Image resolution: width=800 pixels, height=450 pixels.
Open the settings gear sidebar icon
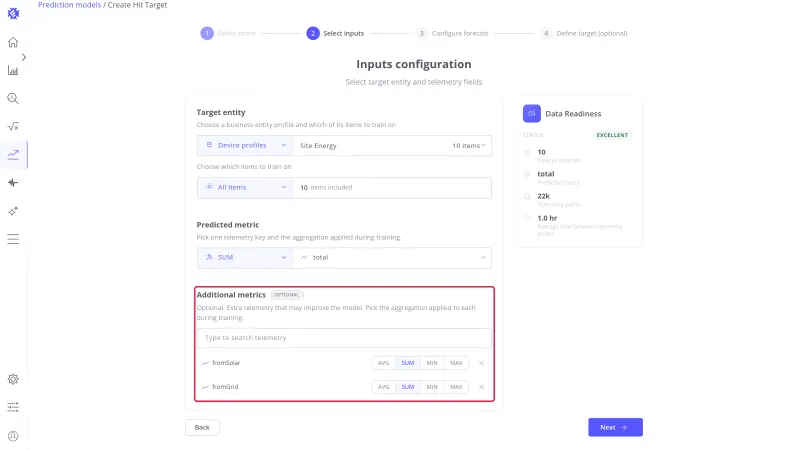[x=13, y=379]
